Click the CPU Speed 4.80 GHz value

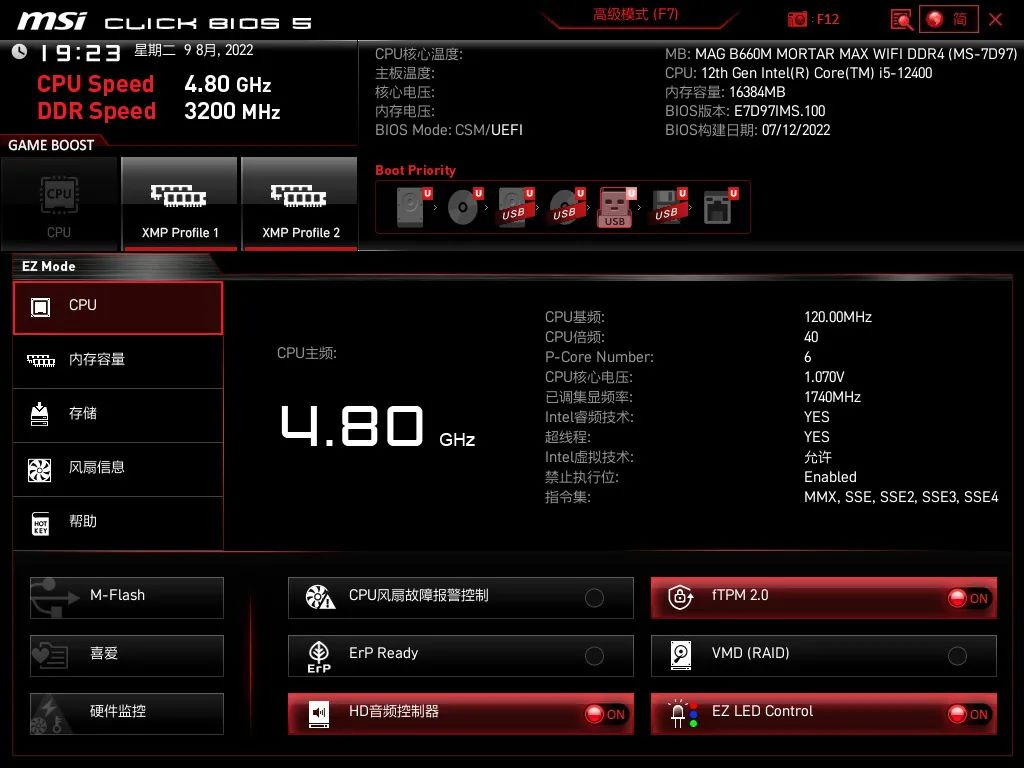point(227,84)
